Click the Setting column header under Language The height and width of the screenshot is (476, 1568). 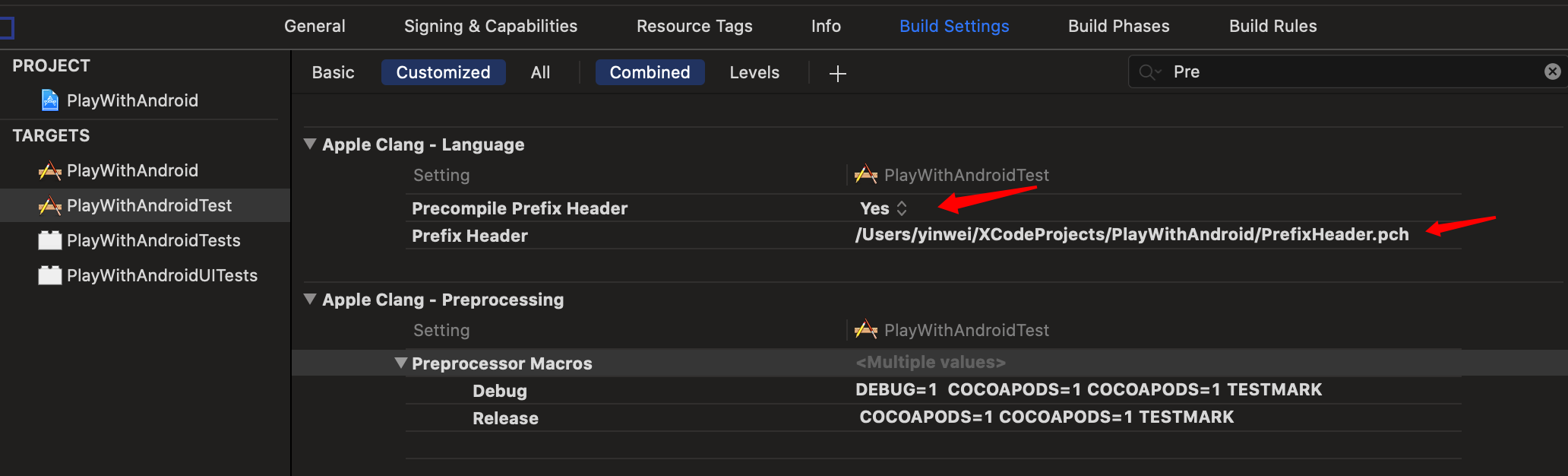(441, 175)
